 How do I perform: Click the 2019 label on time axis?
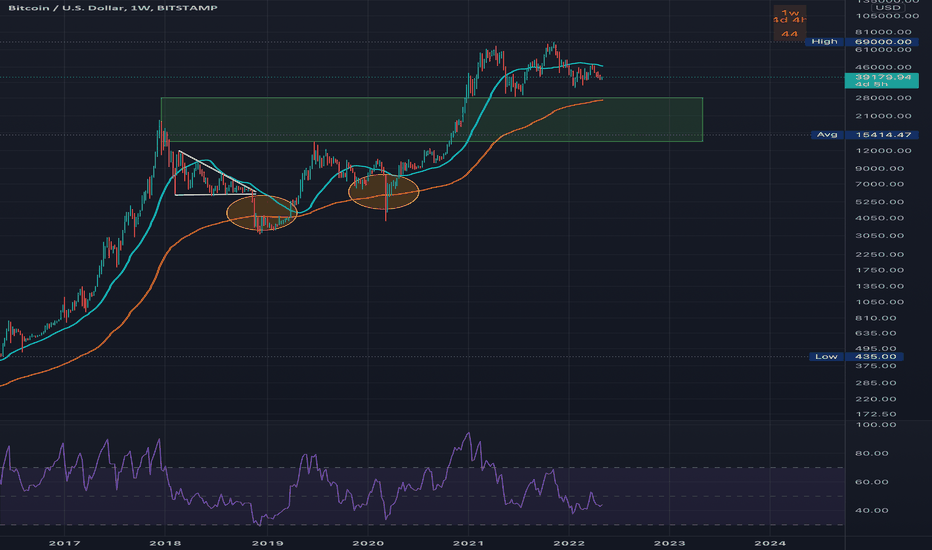267,543
